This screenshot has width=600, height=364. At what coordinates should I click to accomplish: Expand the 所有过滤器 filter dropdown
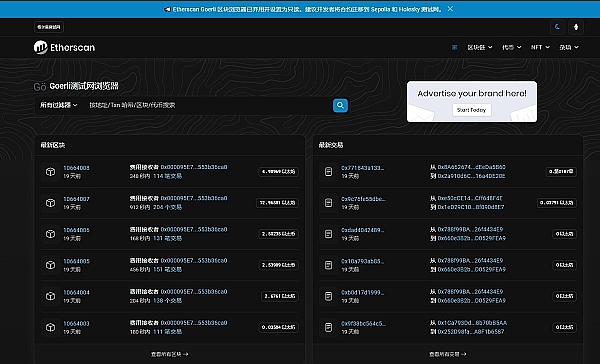tap(59, 105)
